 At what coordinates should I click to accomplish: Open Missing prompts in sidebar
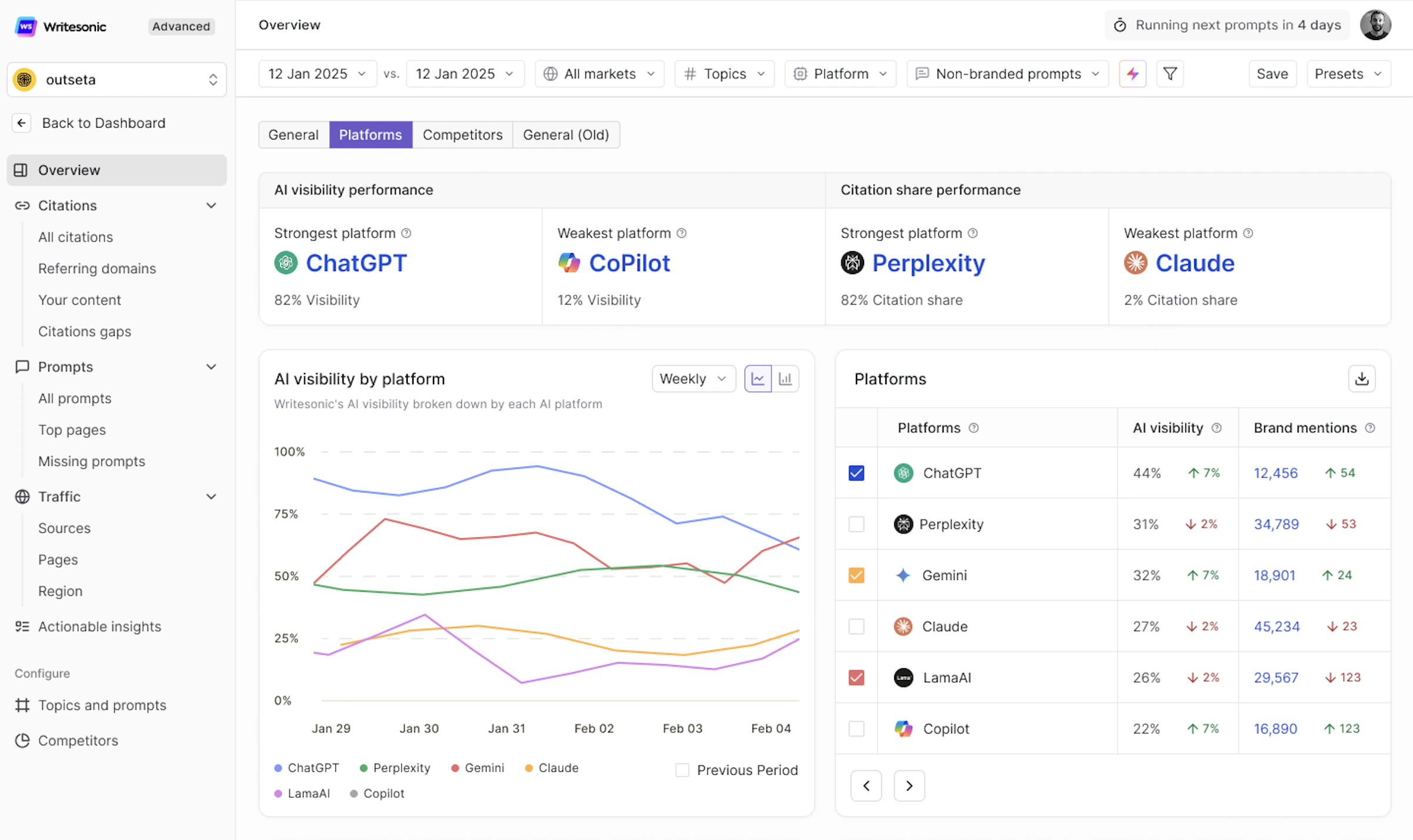pos(91,461)
